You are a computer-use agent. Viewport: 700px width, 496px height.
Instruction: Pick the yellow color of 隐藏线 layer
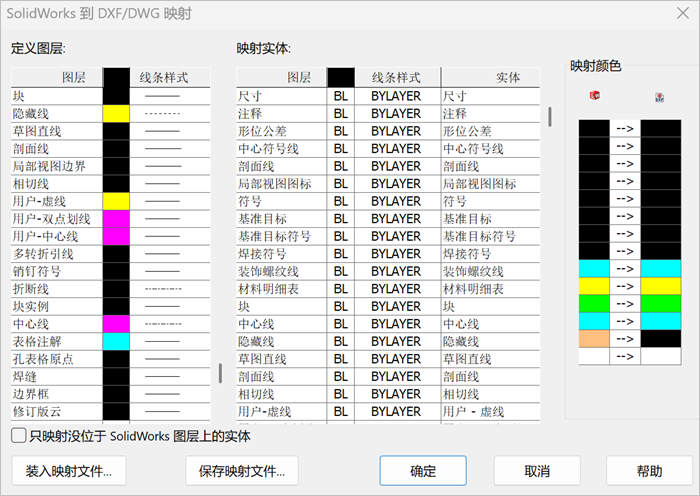(116, 113)
